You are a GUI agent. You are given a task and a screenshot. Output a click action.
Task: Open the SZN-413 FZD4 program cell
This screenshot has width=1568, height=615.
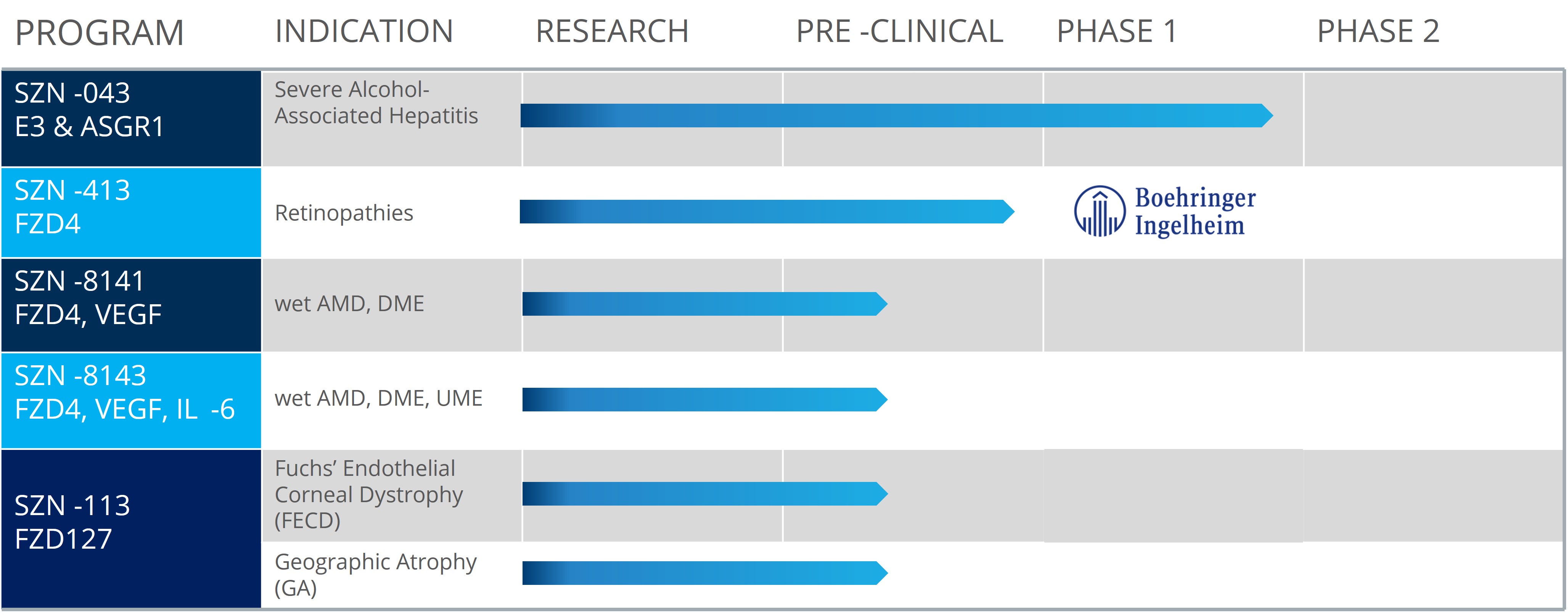pyautogui.click(x=131, y=212)
